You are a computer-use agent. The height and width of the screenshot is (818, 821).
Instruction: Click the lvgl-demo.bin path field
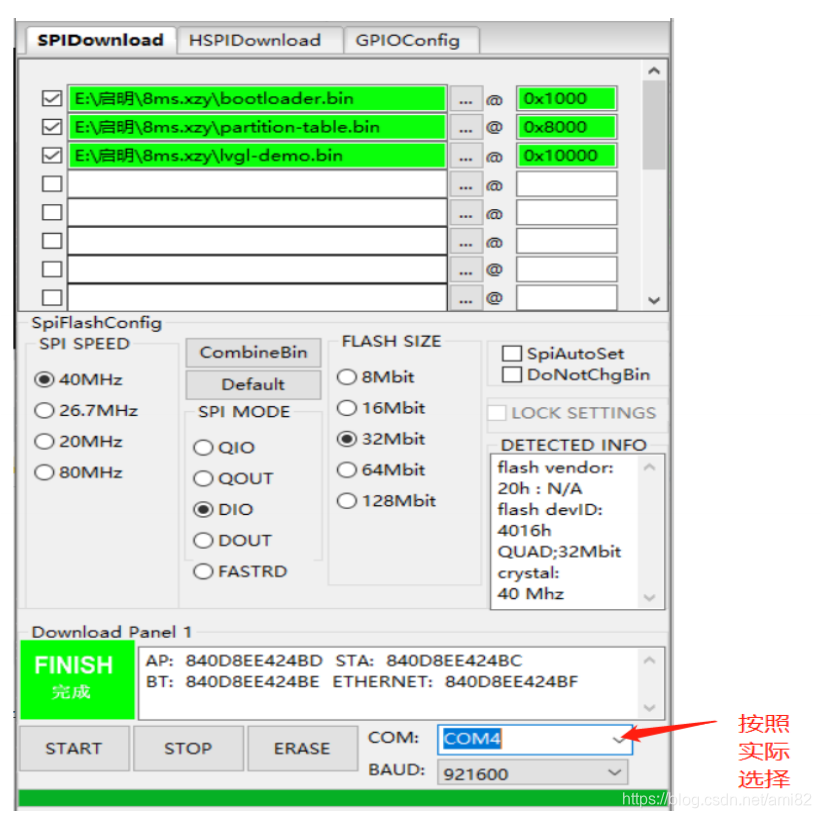[257, 156]
